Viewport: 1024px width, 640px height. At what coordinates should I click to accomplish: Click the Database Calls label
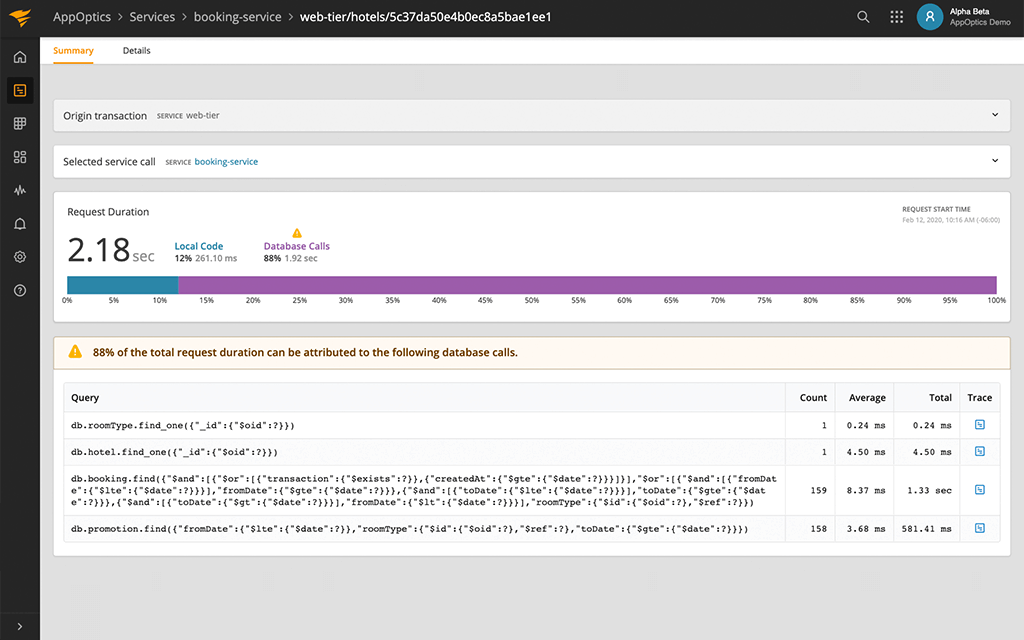[x=296, y=246]
